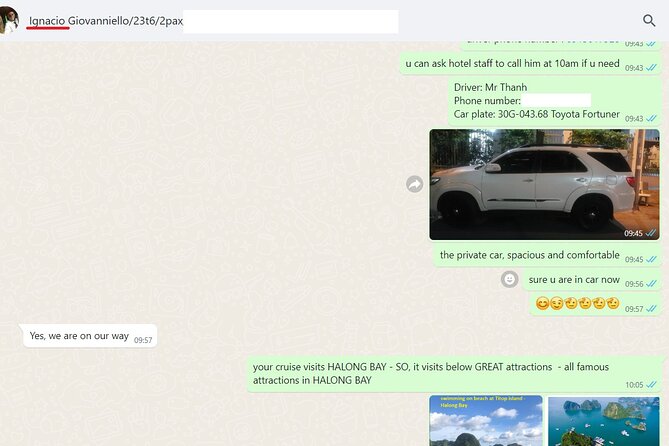Select "the private car, spacious and comfortable" message
This screenshot has width=669, height=446.
(x=530, y=256)
